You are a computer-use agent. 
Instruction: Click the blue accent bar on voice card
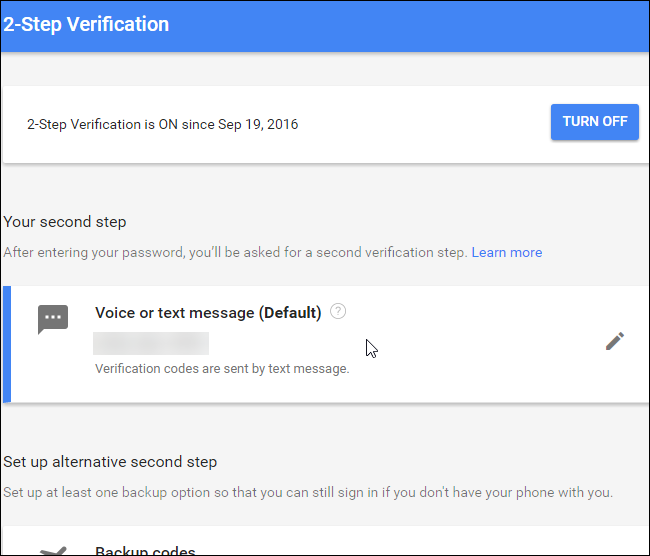coord(6,344)
